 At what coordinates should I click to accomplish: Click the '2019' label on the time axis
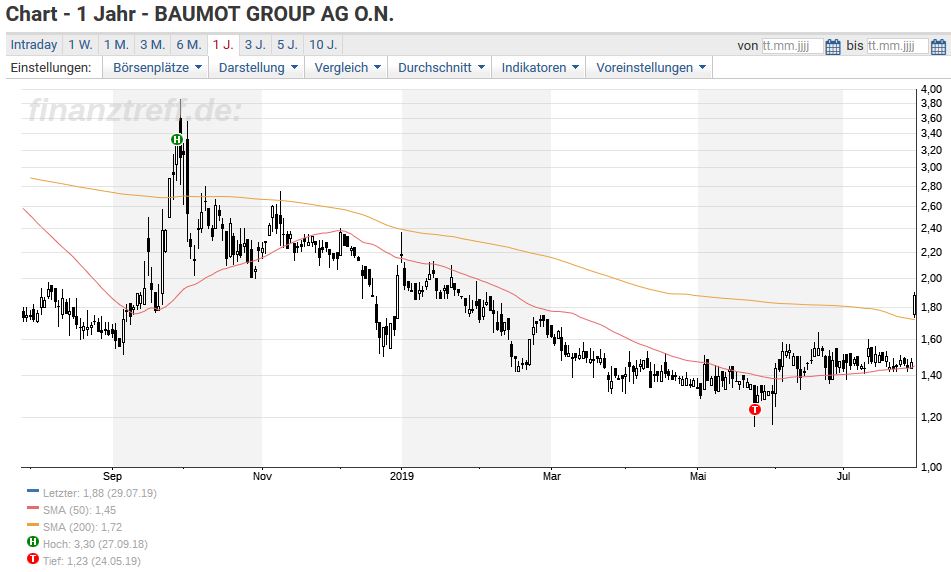[402, 476]
